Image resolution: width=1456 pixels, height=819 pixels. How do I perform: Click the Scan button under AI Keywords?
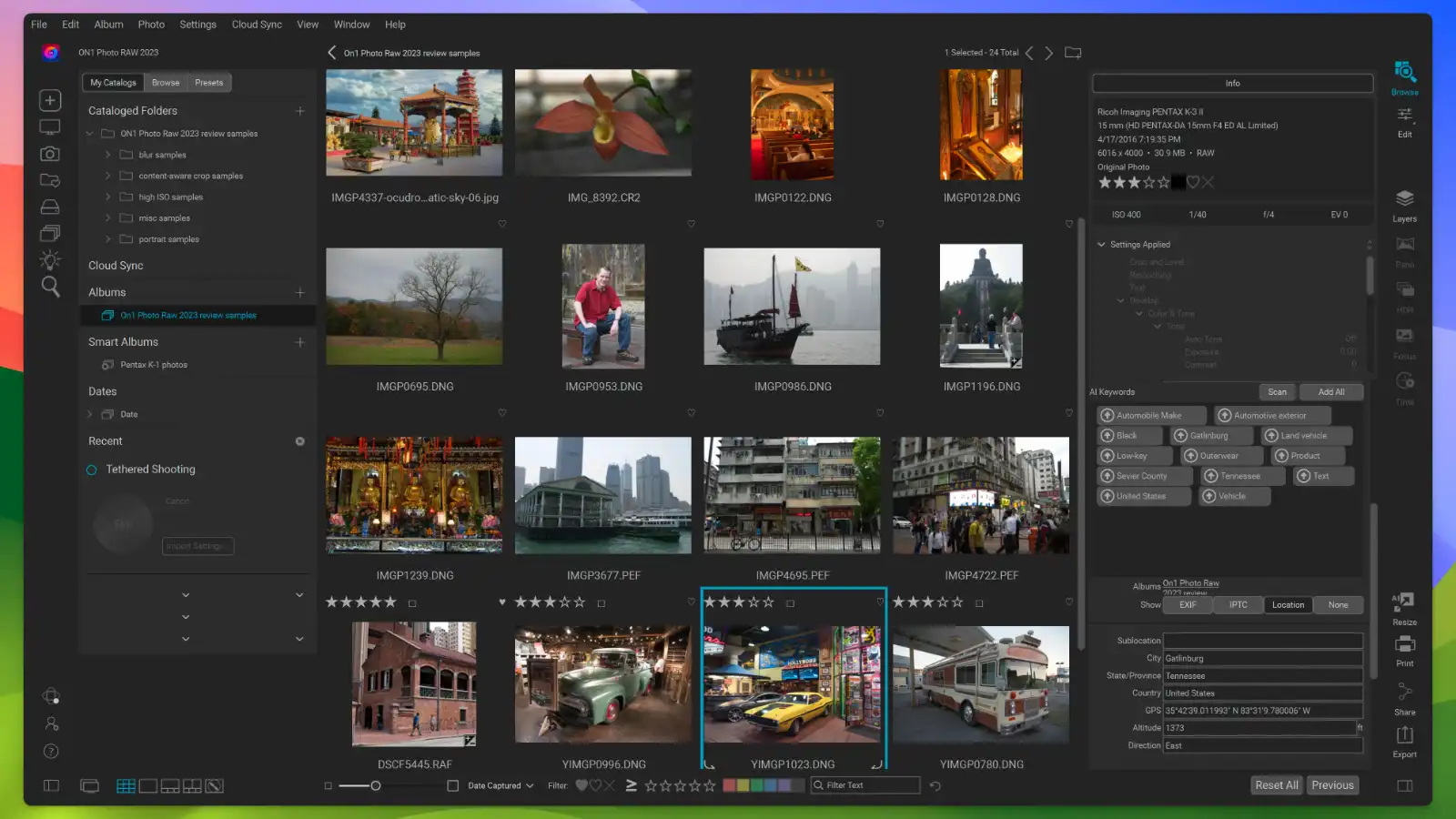pyautogui.click(x=1277, y=391)
